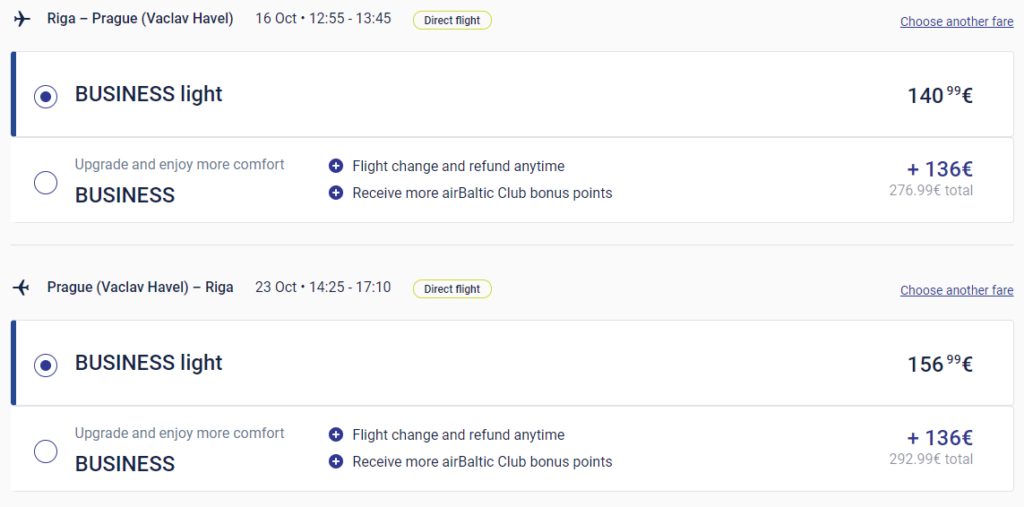Screen dimensions: 1024x507
Task: Click the 140.99€ BUSINESS light price
Action: (x=940, y=96)
